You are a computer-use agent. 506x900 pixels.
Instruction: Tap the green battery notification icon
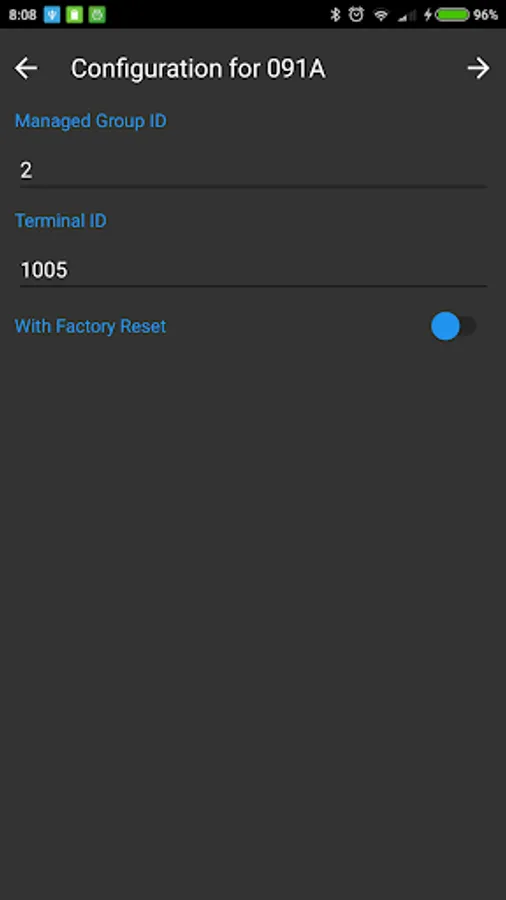[75, 15]
